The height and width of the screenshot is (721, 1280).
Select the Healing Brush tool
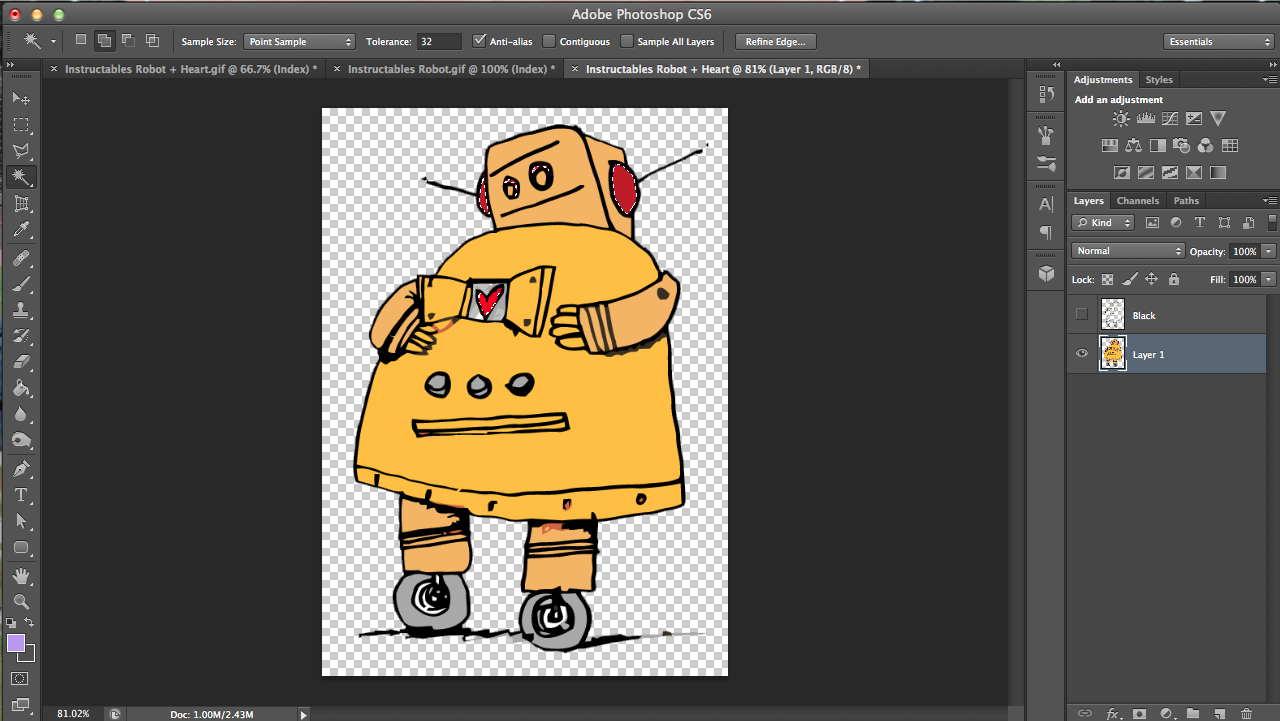(21, 258)
